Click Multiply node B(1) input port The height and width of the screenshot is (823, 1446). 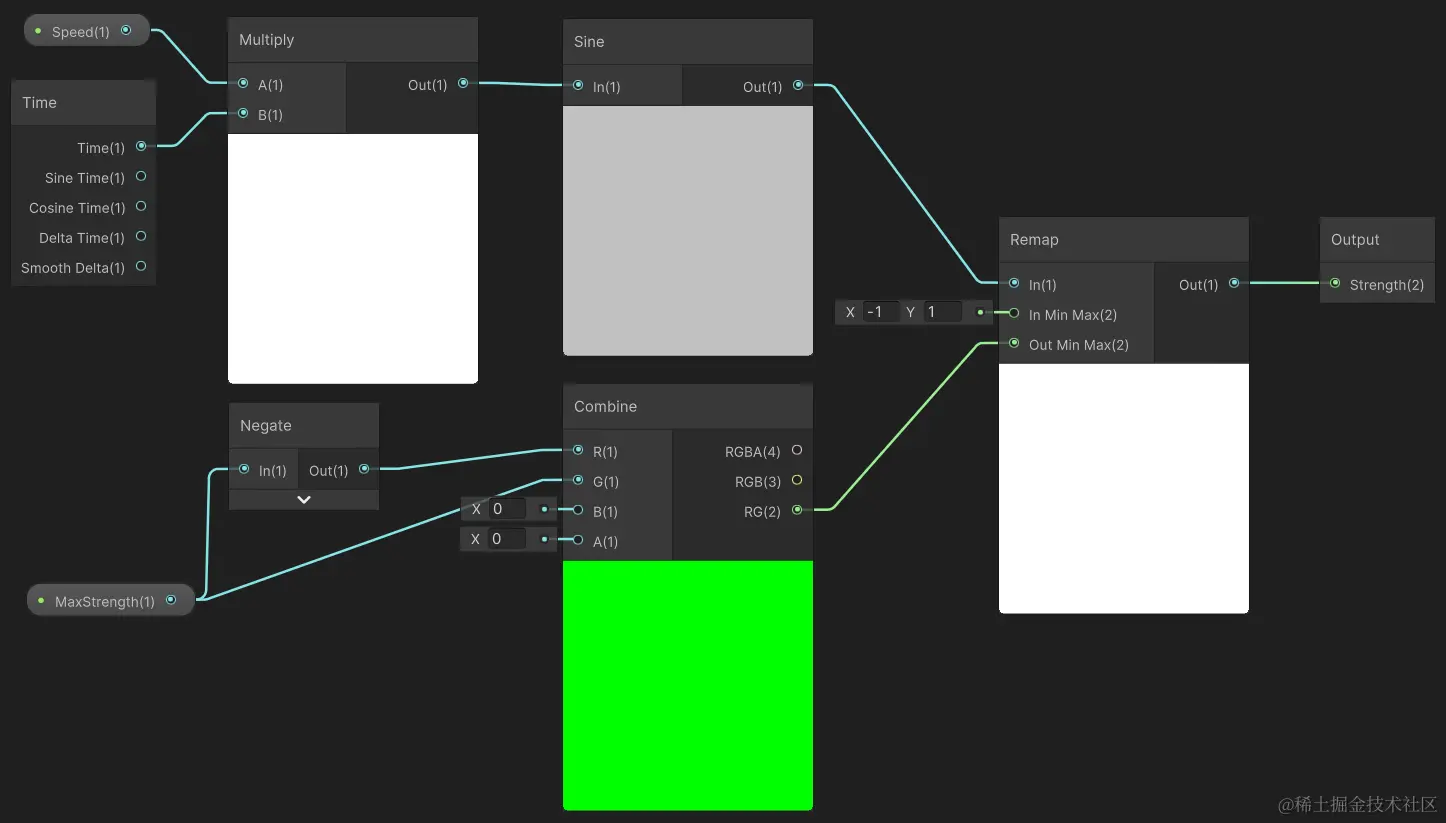(x=243, y=114)
